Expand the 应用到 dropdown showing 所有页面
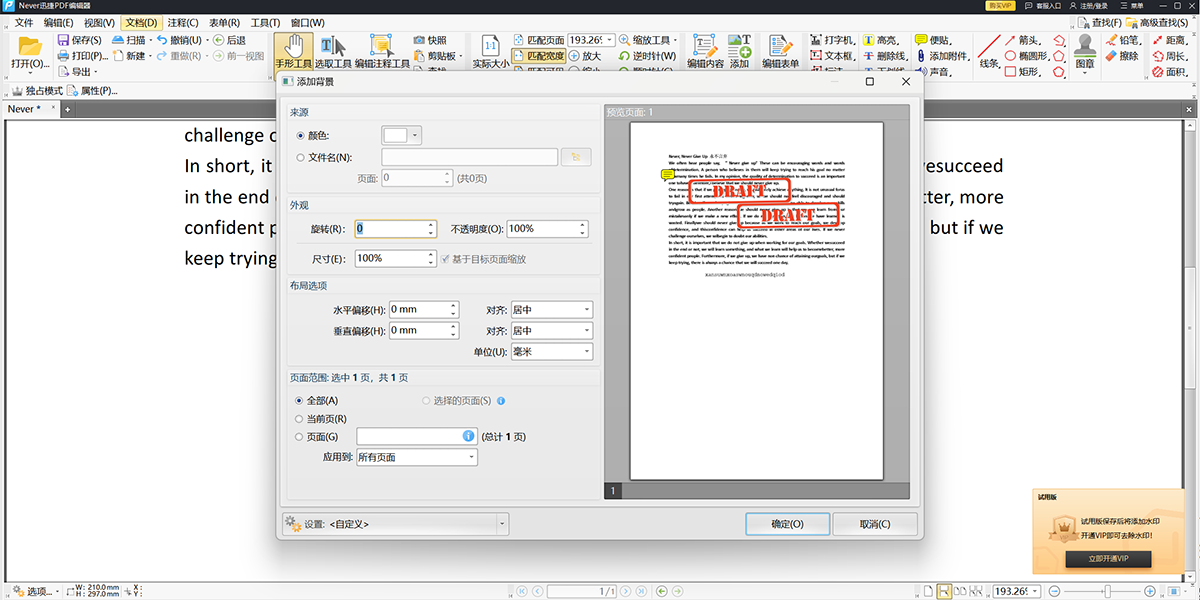 [x=416, y=456]
